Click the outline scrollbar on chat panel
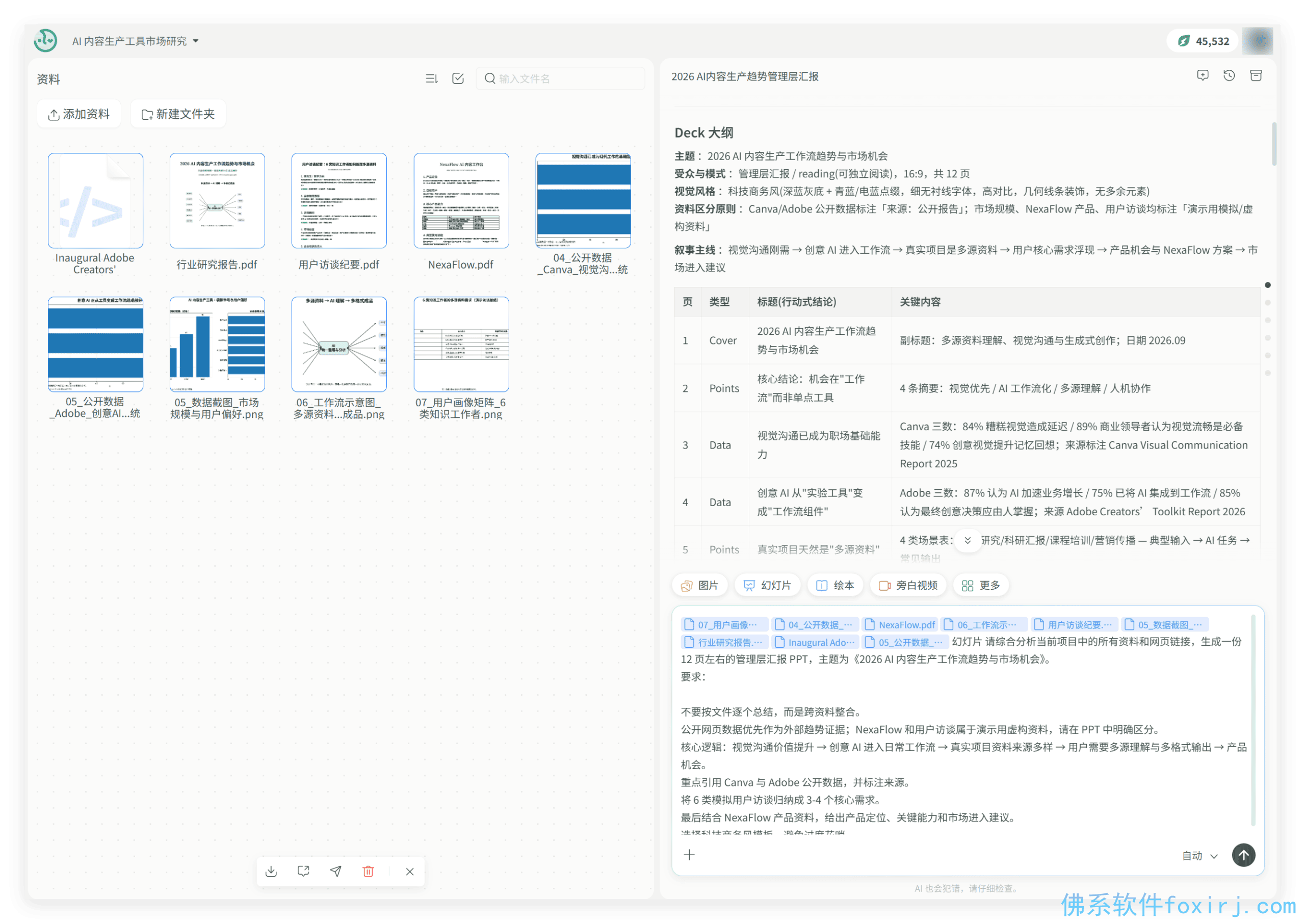 1274,144
